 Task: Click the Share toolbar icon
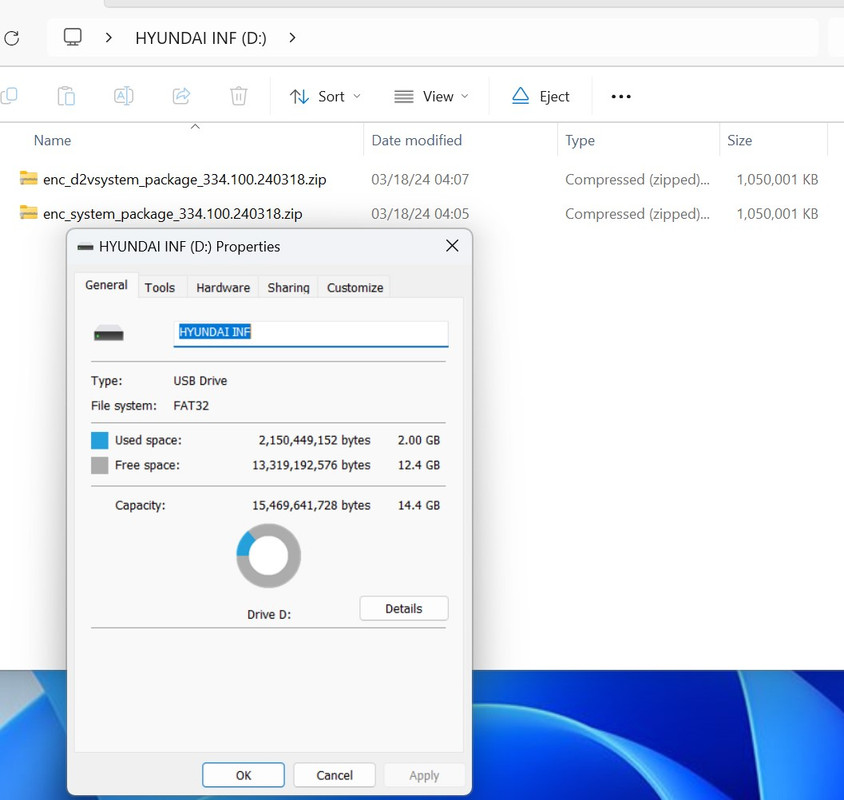coord(181,96)
